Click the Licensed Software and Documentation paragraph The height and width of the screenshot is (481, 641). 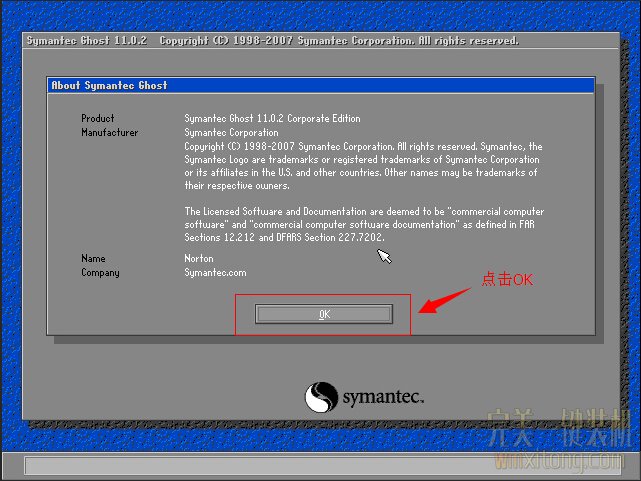(x=364, y=225)
